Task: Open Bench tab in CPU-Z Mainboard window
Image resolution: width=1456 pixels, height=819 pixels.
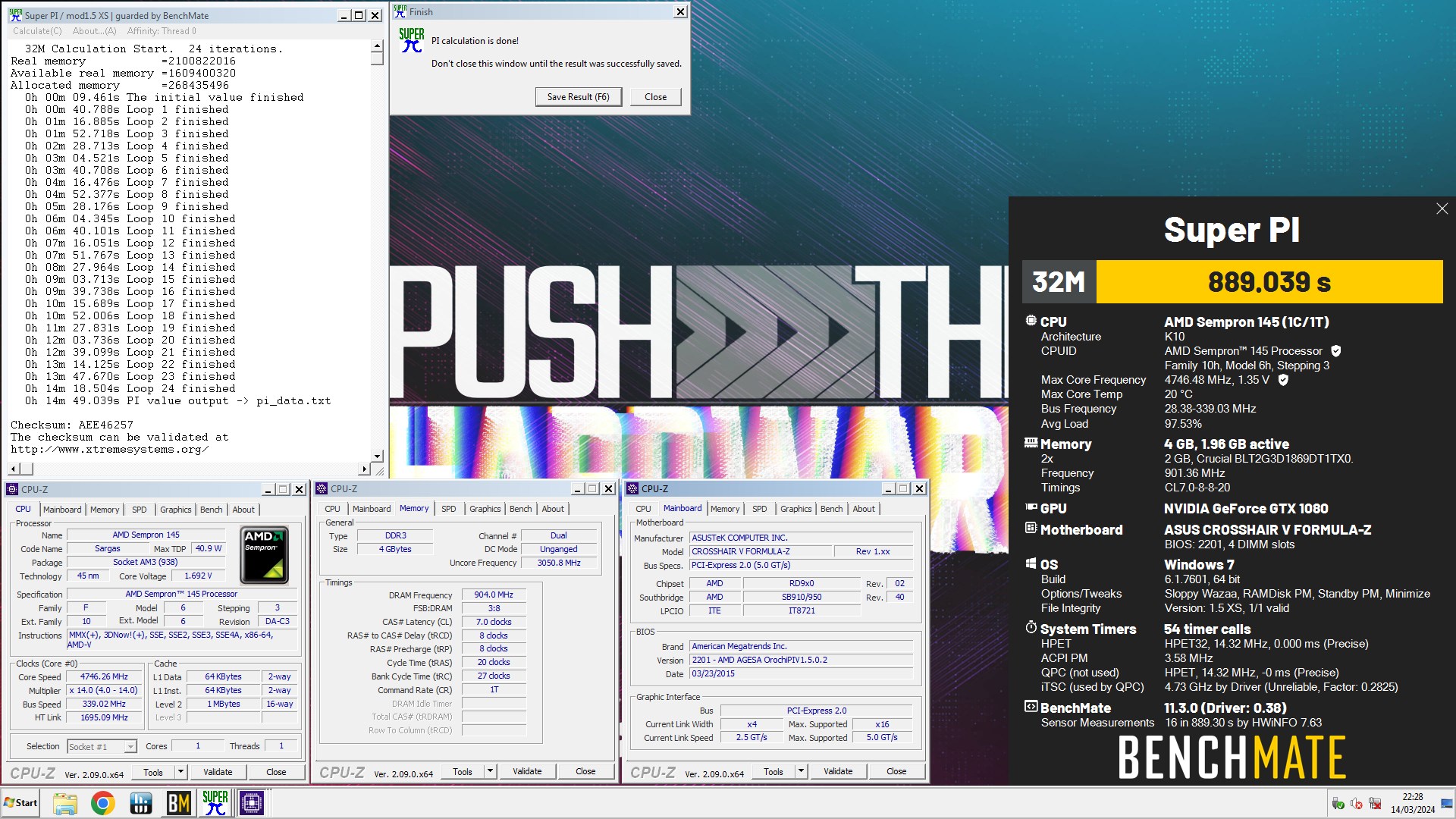Action: pyautogui.click(x=832, y=509)
